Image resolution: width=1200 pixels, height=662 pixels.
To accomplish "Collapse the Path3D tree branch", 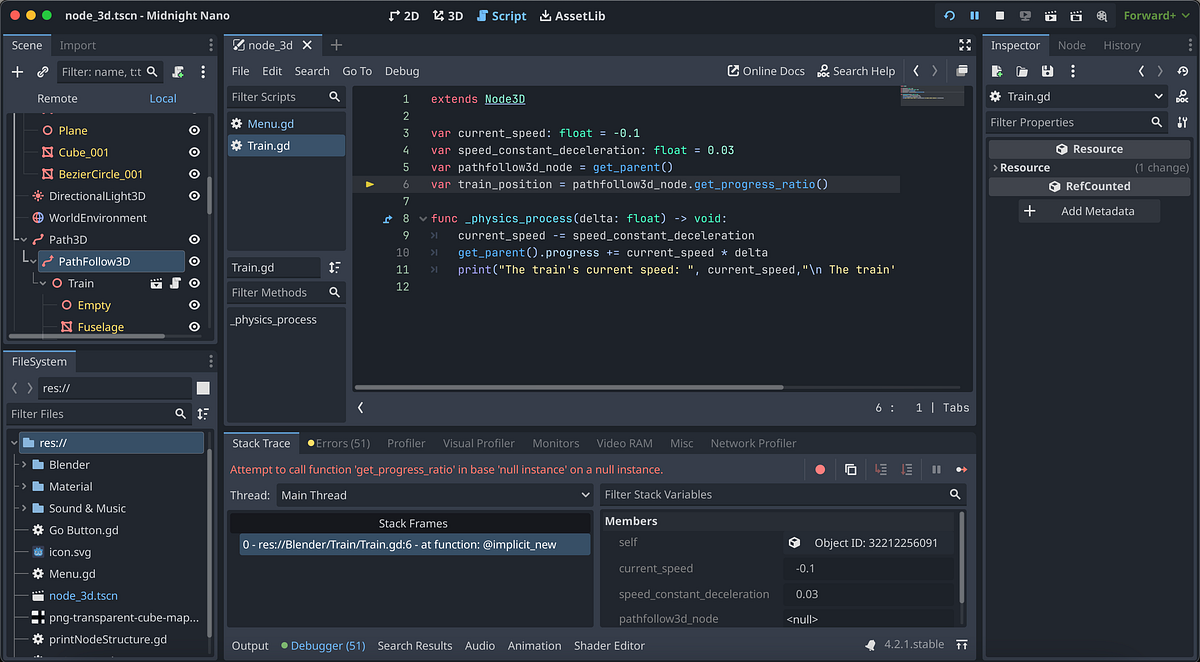I will [x=26, y=239].
